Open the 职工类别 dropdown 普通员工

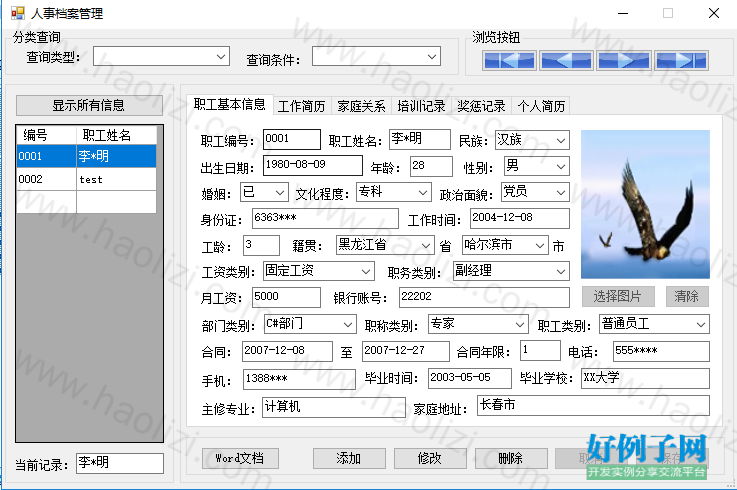(x=654, y=324)
